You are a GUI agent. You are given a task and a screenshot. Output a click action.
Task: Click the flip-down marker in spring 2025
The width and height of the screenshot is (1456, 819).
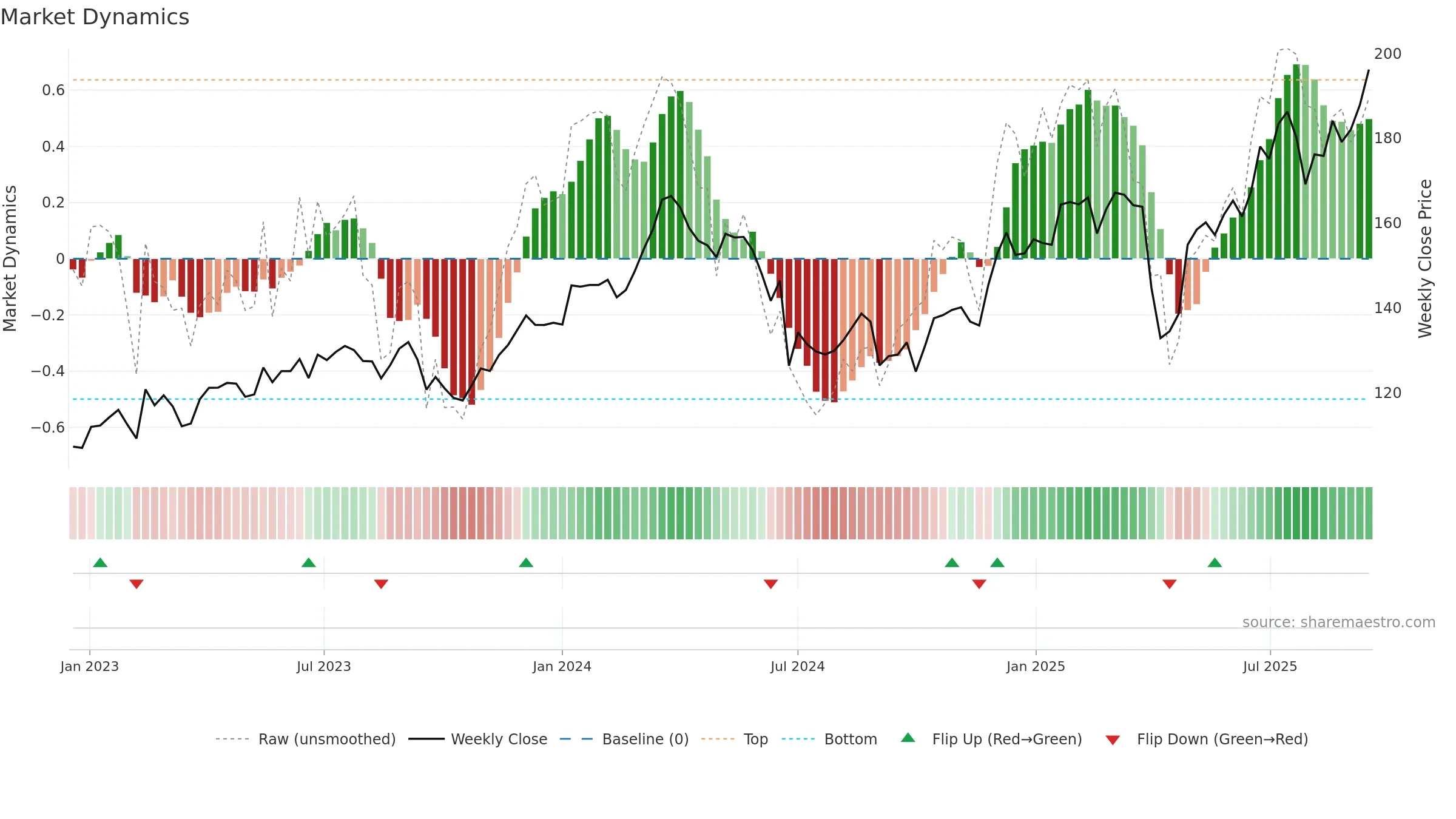[1170, 584]
